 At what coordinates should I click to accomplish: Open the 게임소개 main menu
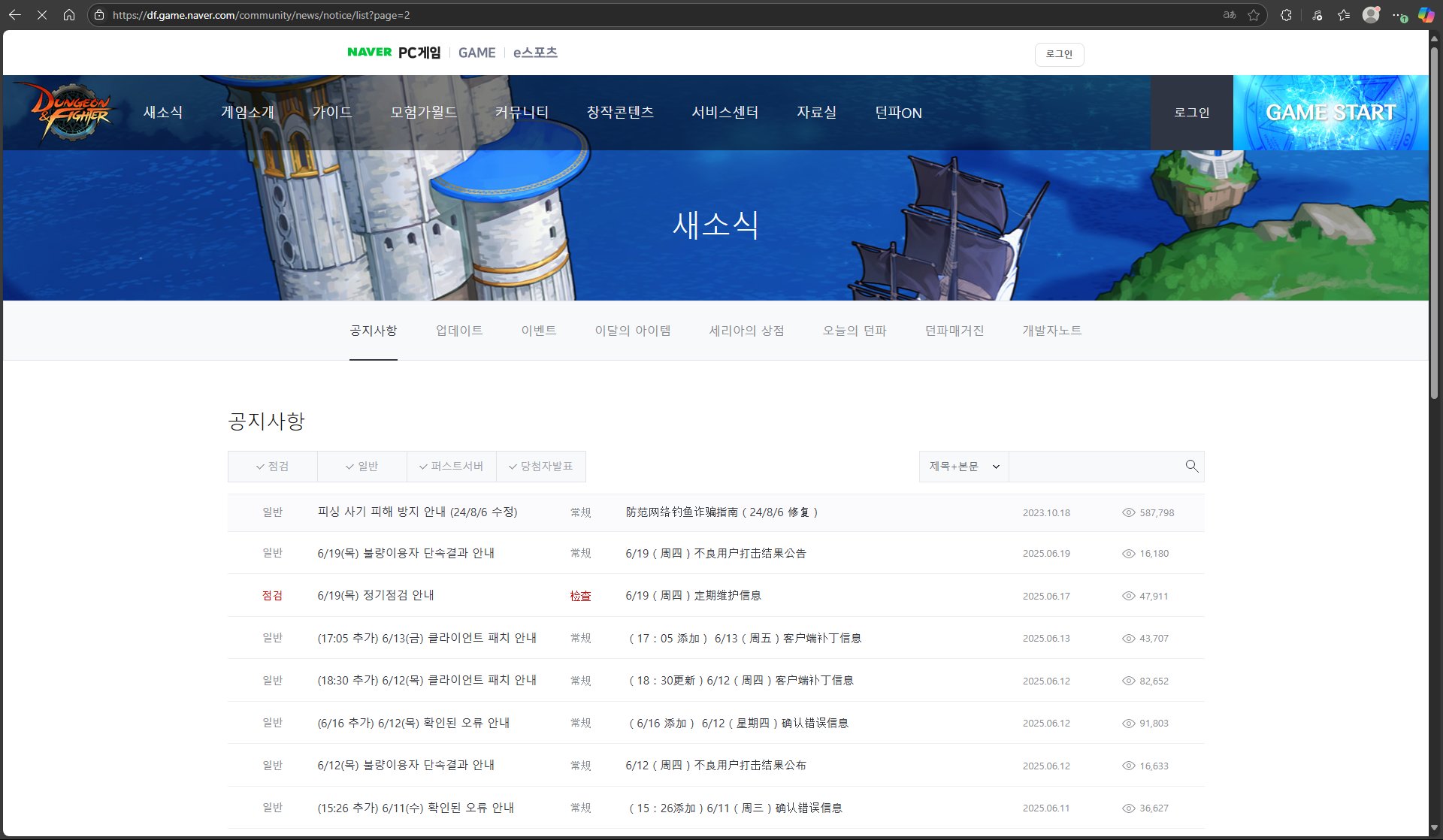[247, 112]
